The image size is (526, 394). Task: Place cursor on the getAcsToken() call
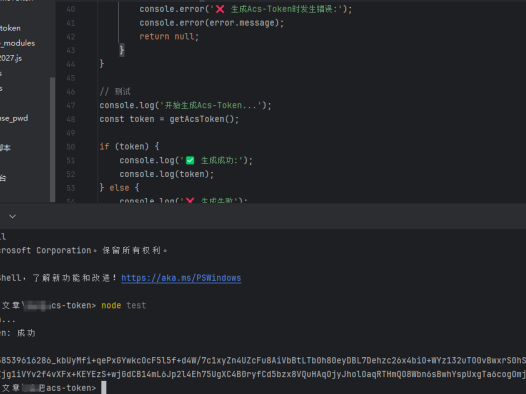204,119
